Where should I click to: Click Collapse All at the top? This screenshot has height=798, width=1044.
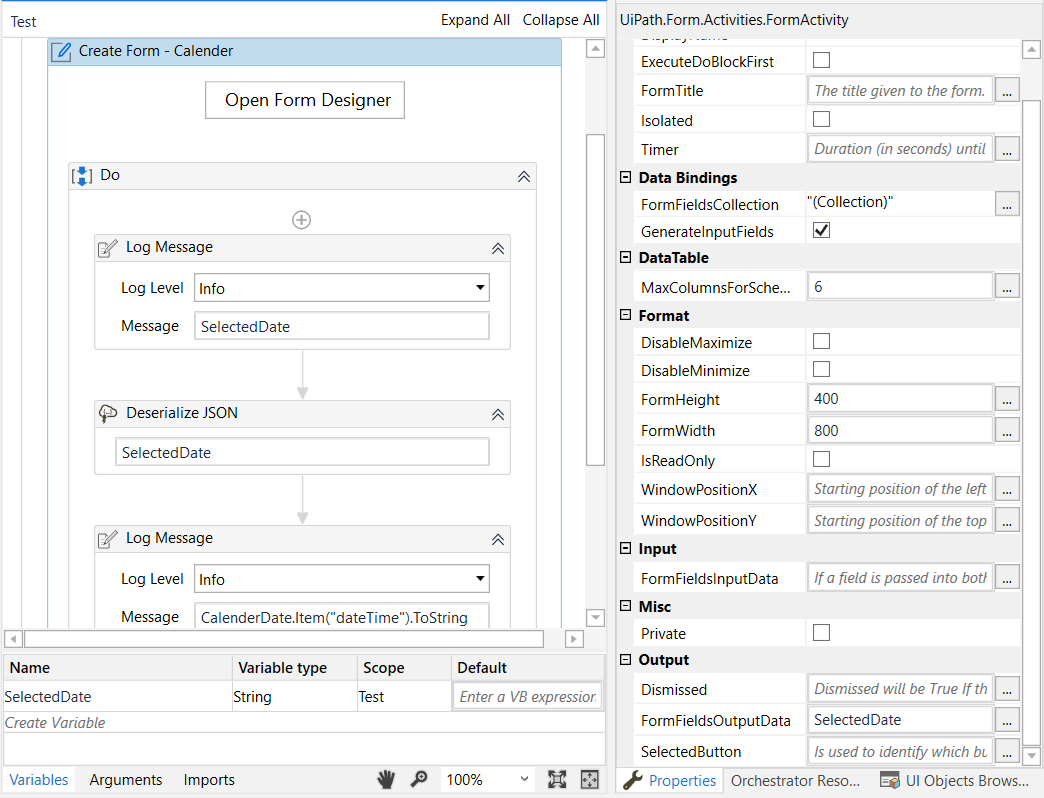tap(561, 19)
